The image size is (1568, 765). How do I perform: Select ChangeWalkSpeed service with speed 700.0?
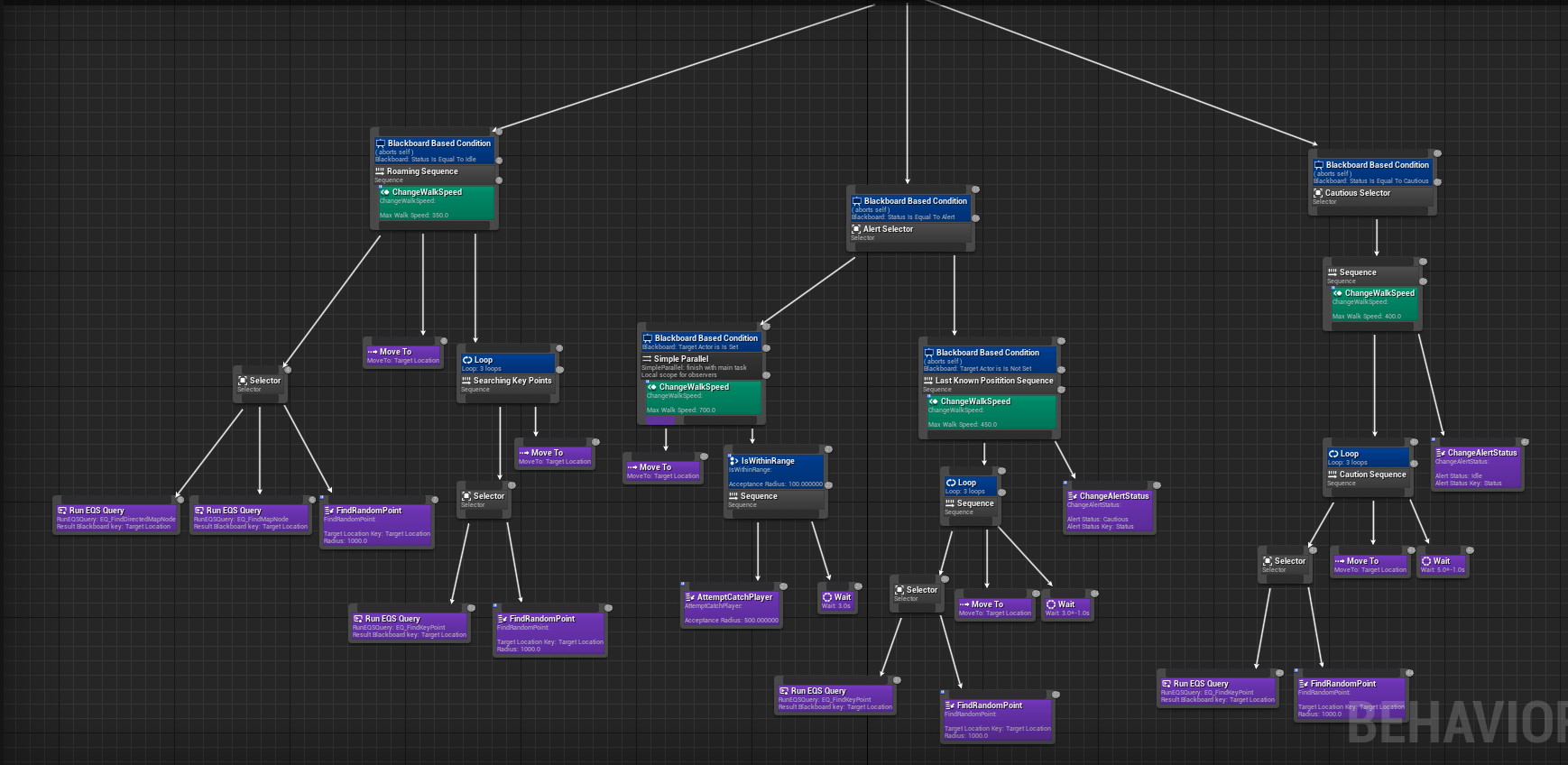tap(703, 398)
